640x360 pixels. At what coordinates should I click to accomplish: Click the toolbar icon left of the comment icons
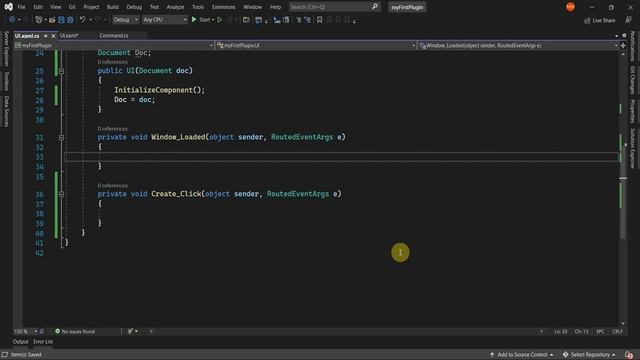coord(258,20)
